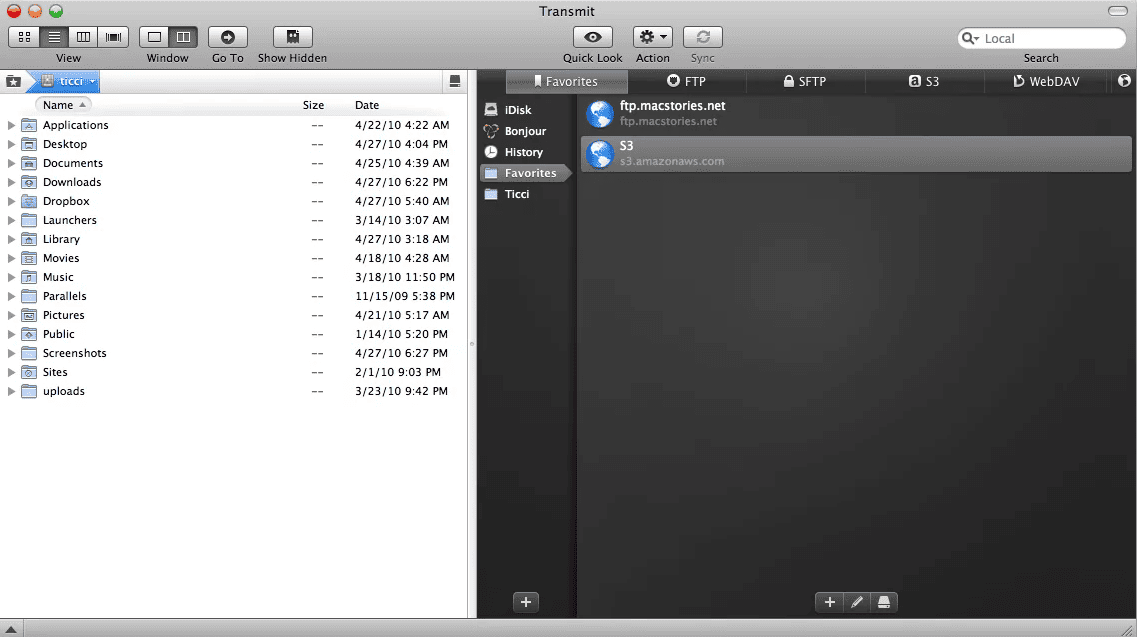This screenshot has width=1137, height=637.
Task: Expand the Movies folder
Action: click(11, 258)
